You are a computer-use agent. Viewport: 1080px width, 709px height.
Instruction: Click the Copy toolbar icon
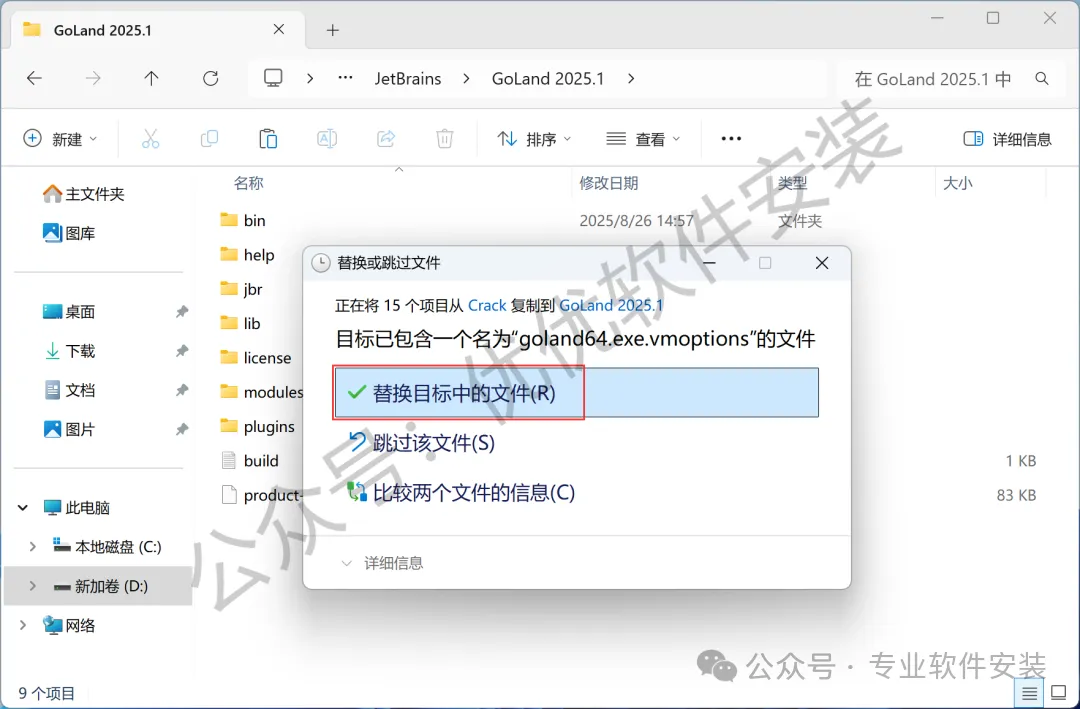(209, 139)
